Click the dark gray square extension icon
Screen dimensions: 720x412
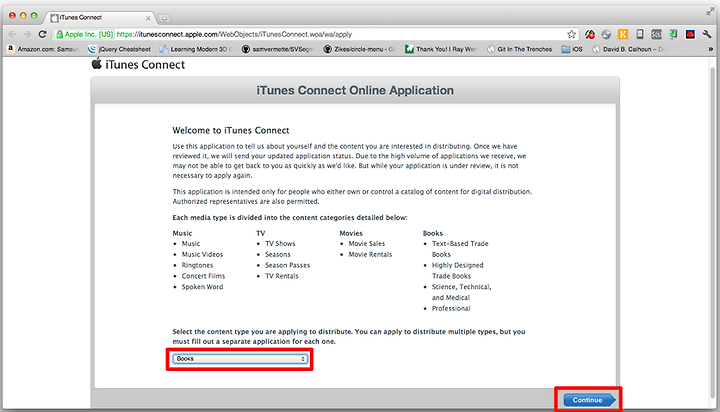pyautogui.click(x=657, y=34)
